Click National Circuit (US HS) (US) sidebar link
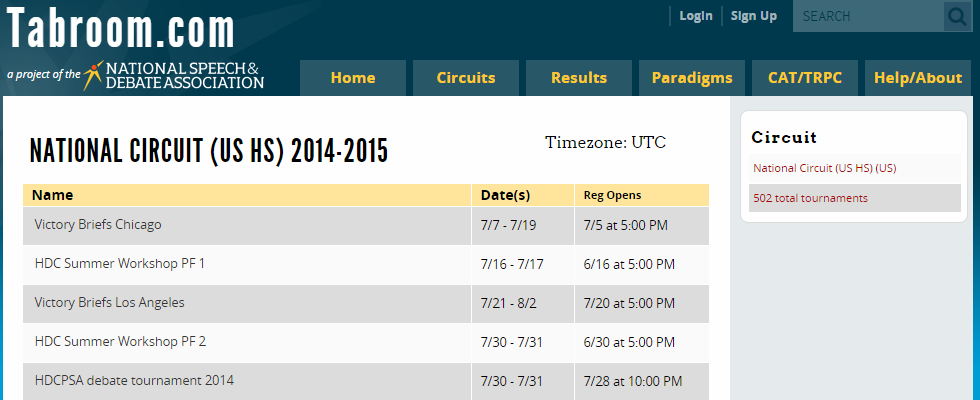The width and height of the screenshot is (980, 400). pyautogui.click(x=824, y=168)
